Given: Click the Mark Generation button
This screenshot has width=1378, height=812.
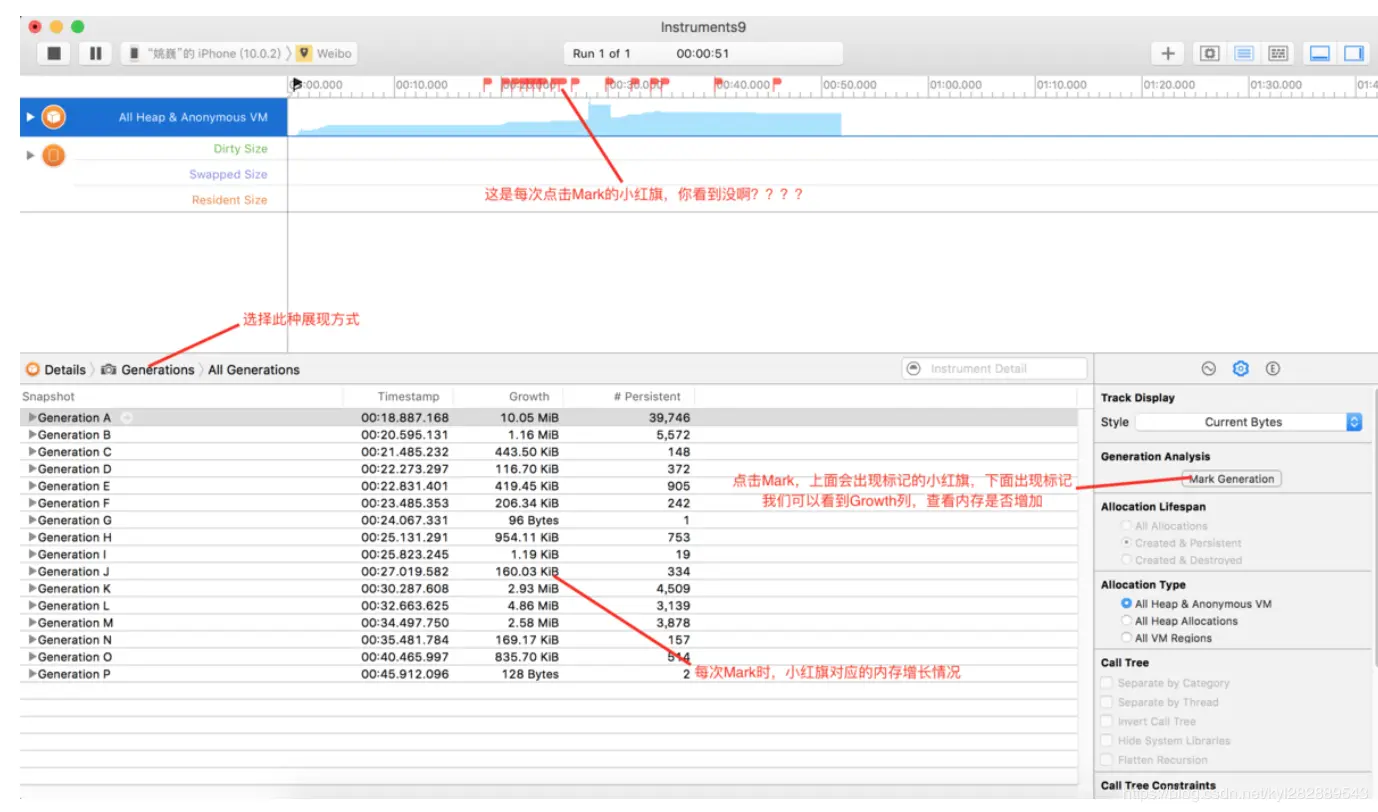Looking at the screenshot, I should tap(1231, 479).
